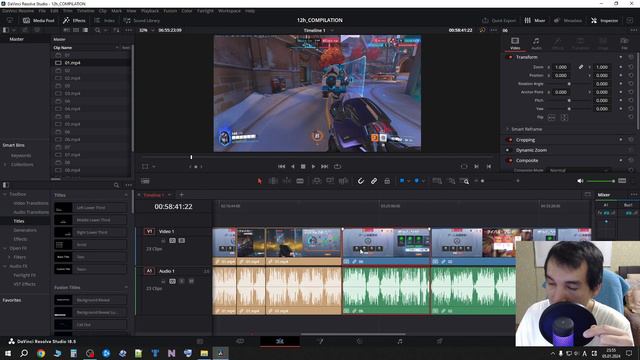Open the File menu
Image resolution: width=640 pixels, height=360 pixels.
(42, 11)
